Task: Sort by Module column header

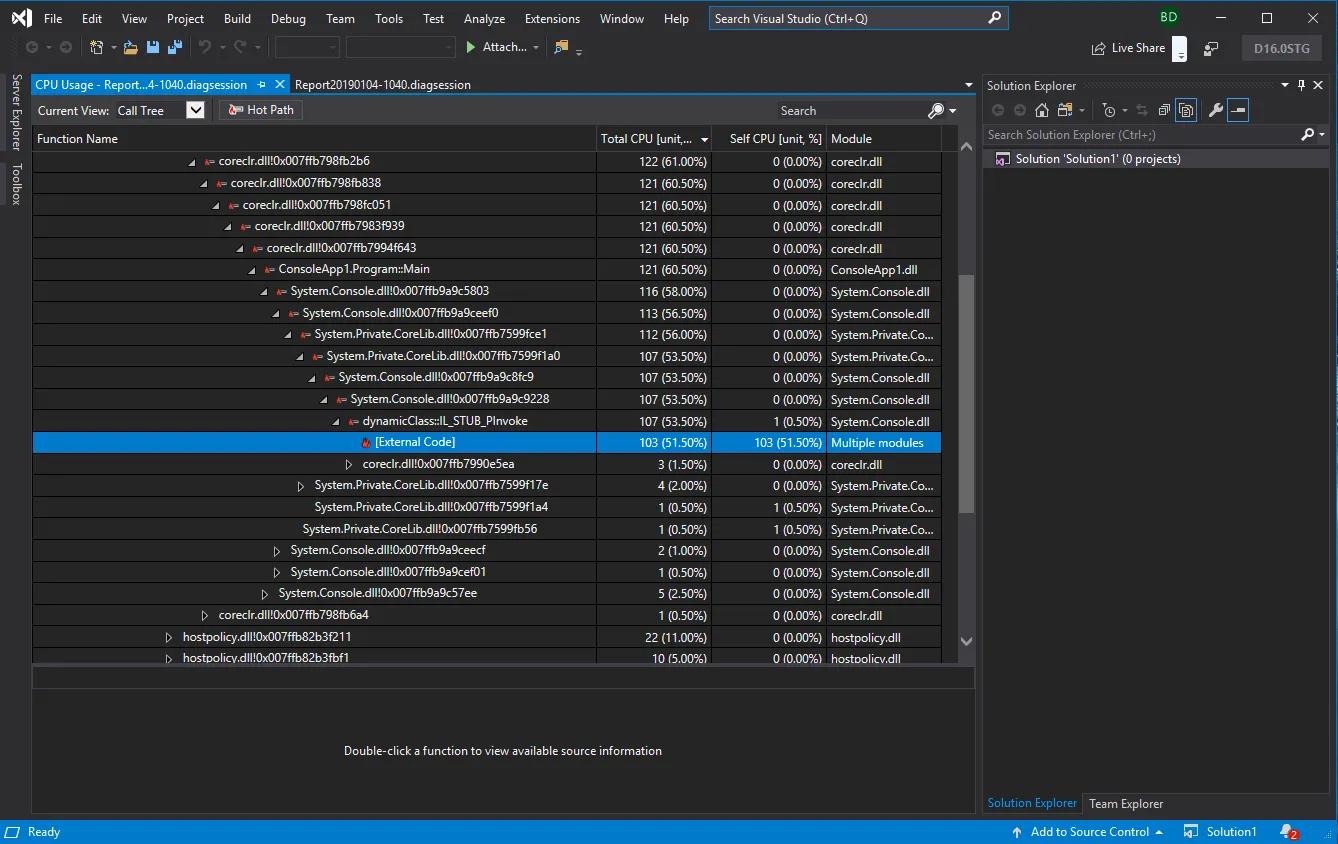Action: pyautogui.click(x=884, y=139)
